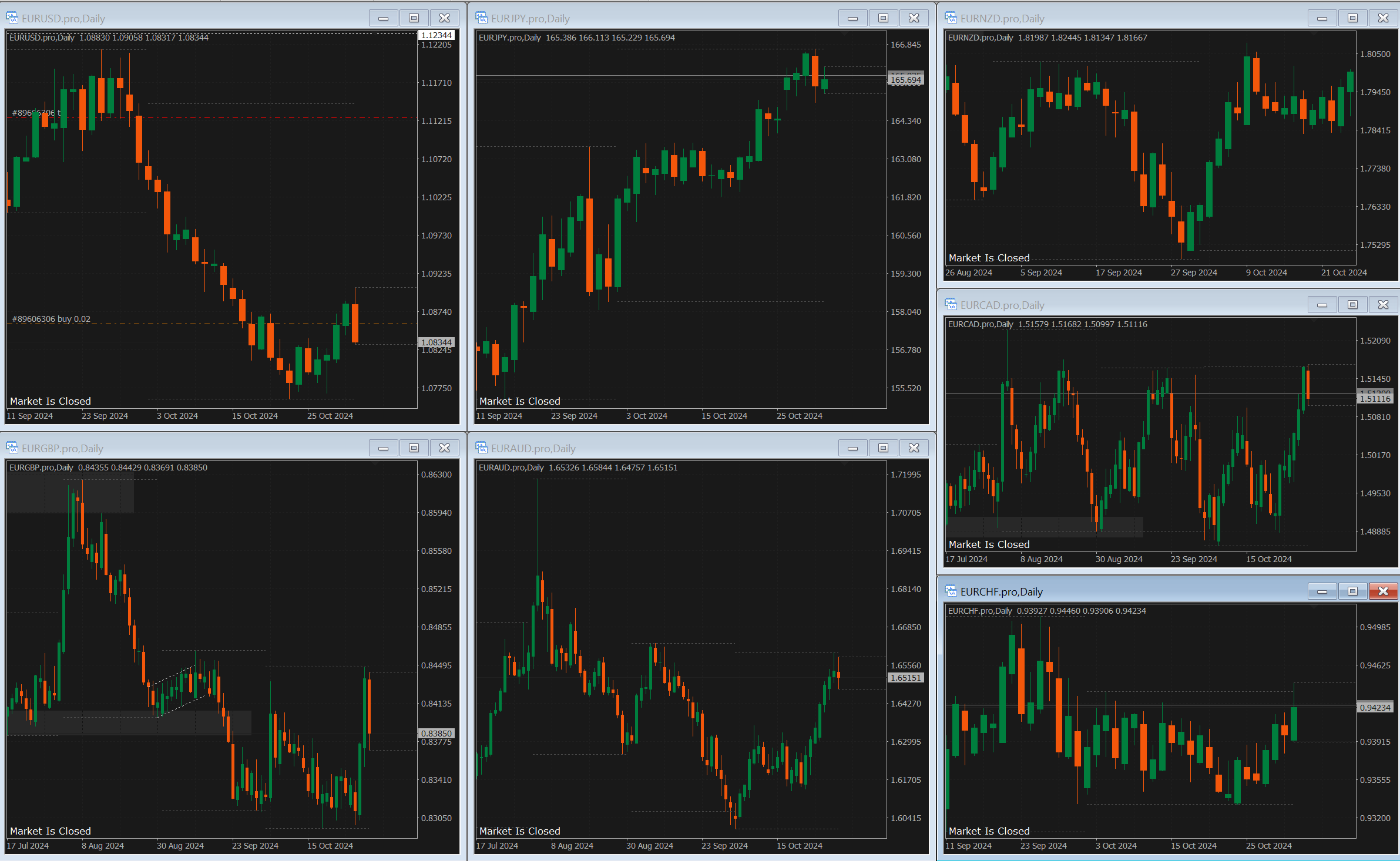
Task: Close the EURCHF.pro chart with red X
Action: coord(1383,591)
